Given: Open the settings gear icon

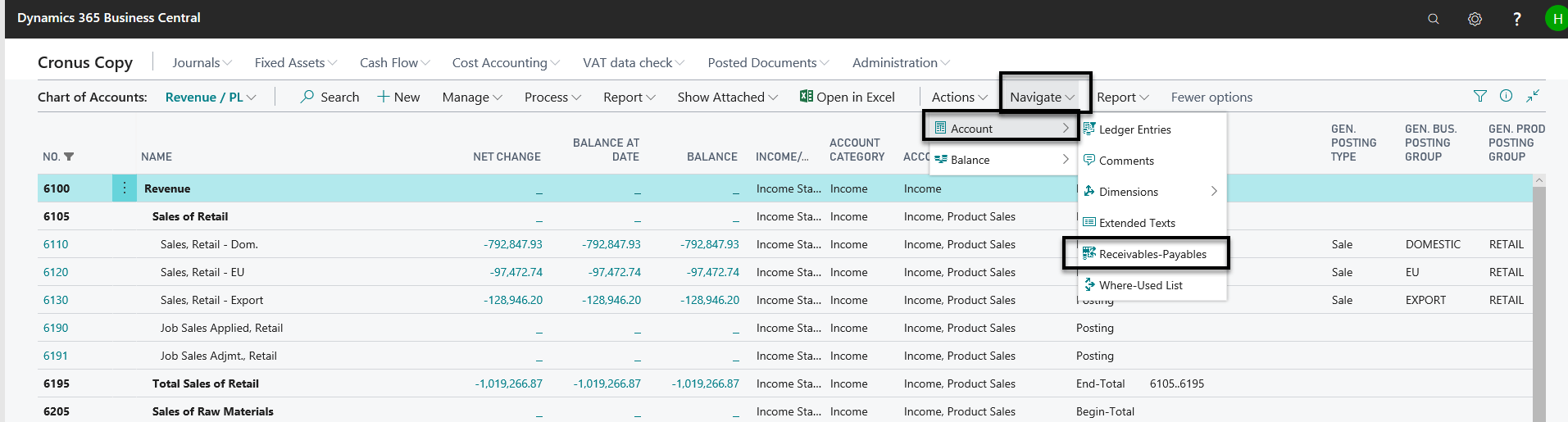Looking at the screenshot, I should coord(1475,18).
